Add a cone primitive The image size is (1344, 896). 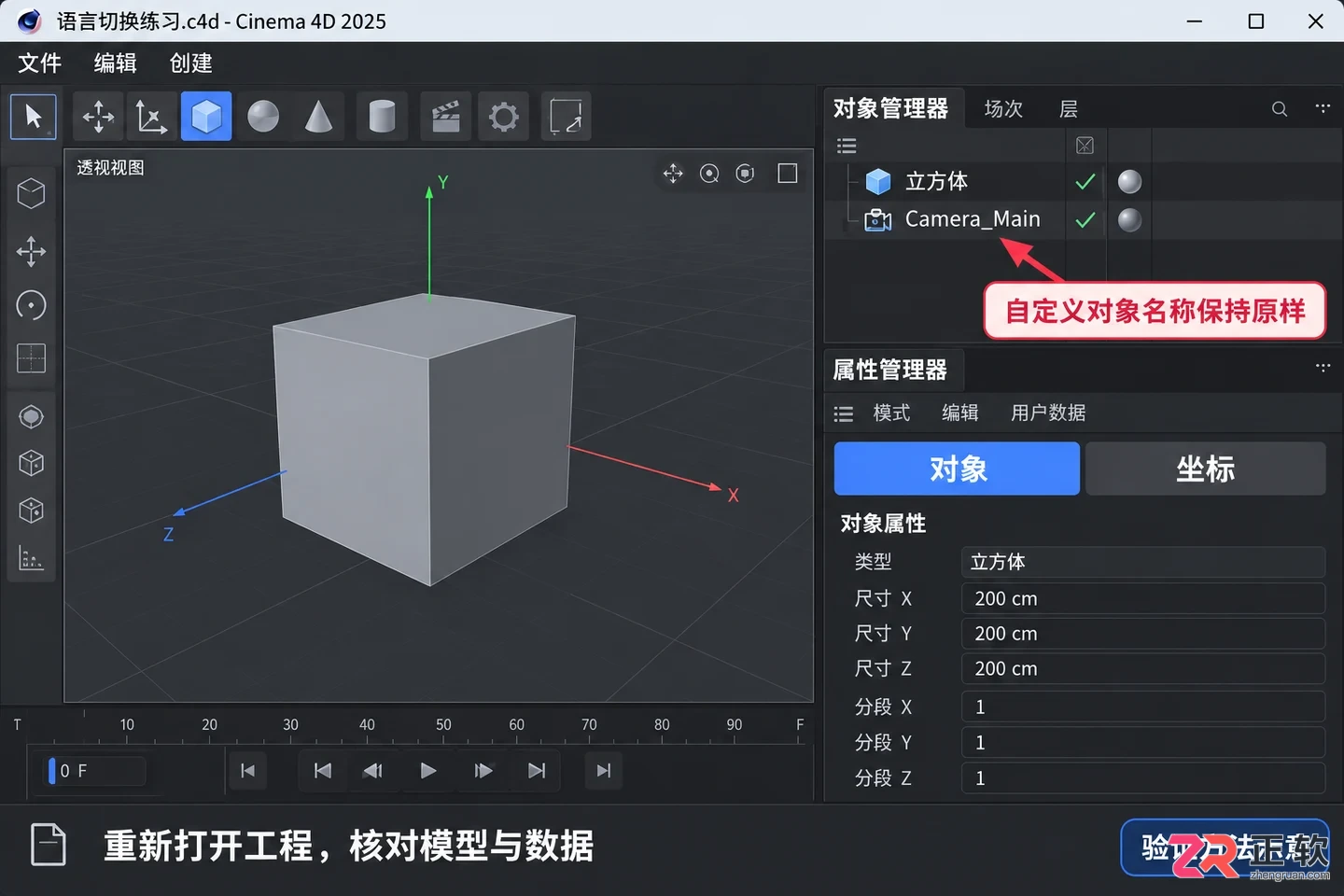319,117
